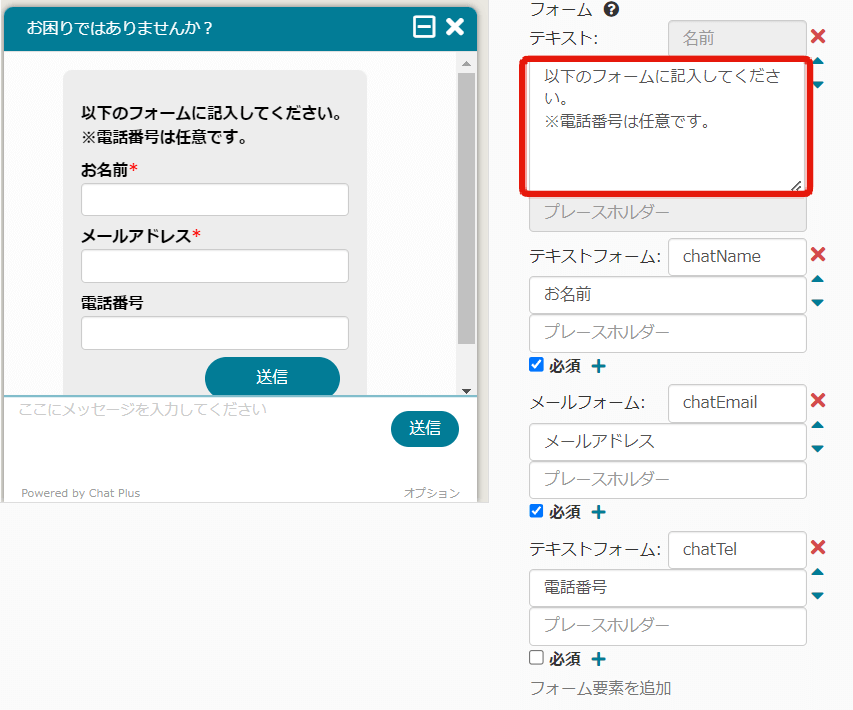Click placeholder field under メールアドレス
This screenshot has height=710, width=853.
point(667,479)
